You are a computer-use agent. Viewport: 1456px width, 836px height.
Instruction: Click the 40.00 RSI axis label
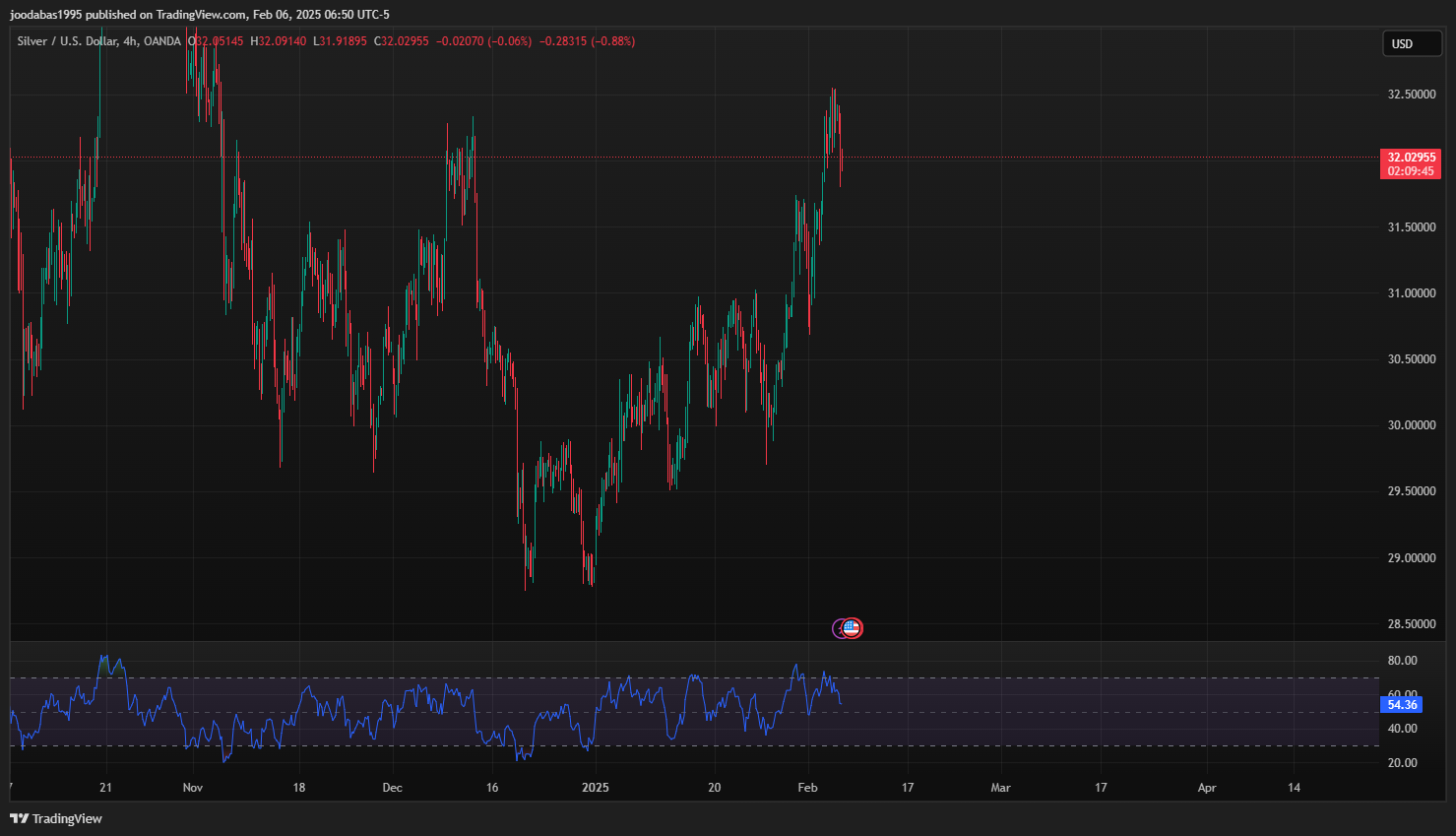pyautogui.click(x=1402, y=729)
